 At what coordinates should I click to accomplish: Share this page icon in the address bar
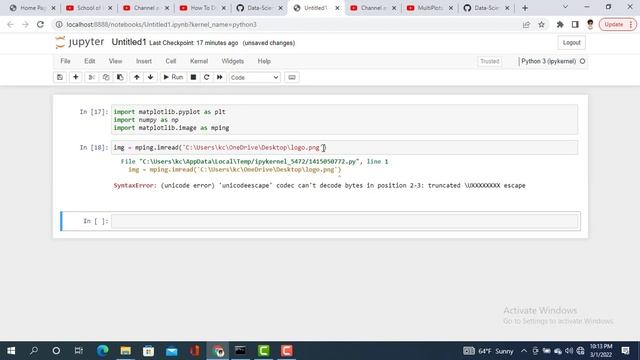click(x=526, y=24)
